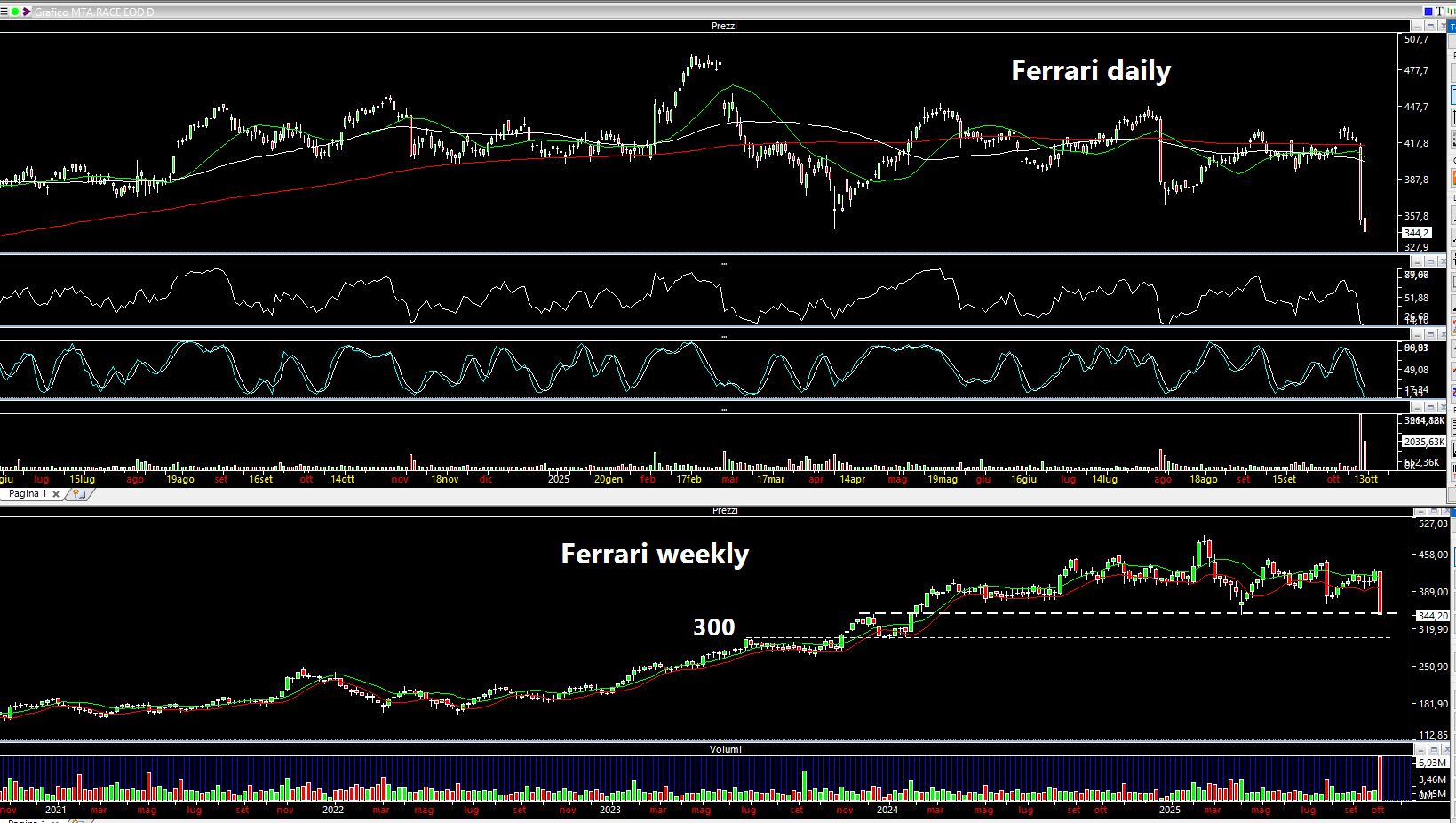Click the 19mag date on the daily axis
Screen dimensions: 1456x823
point(943,480)
